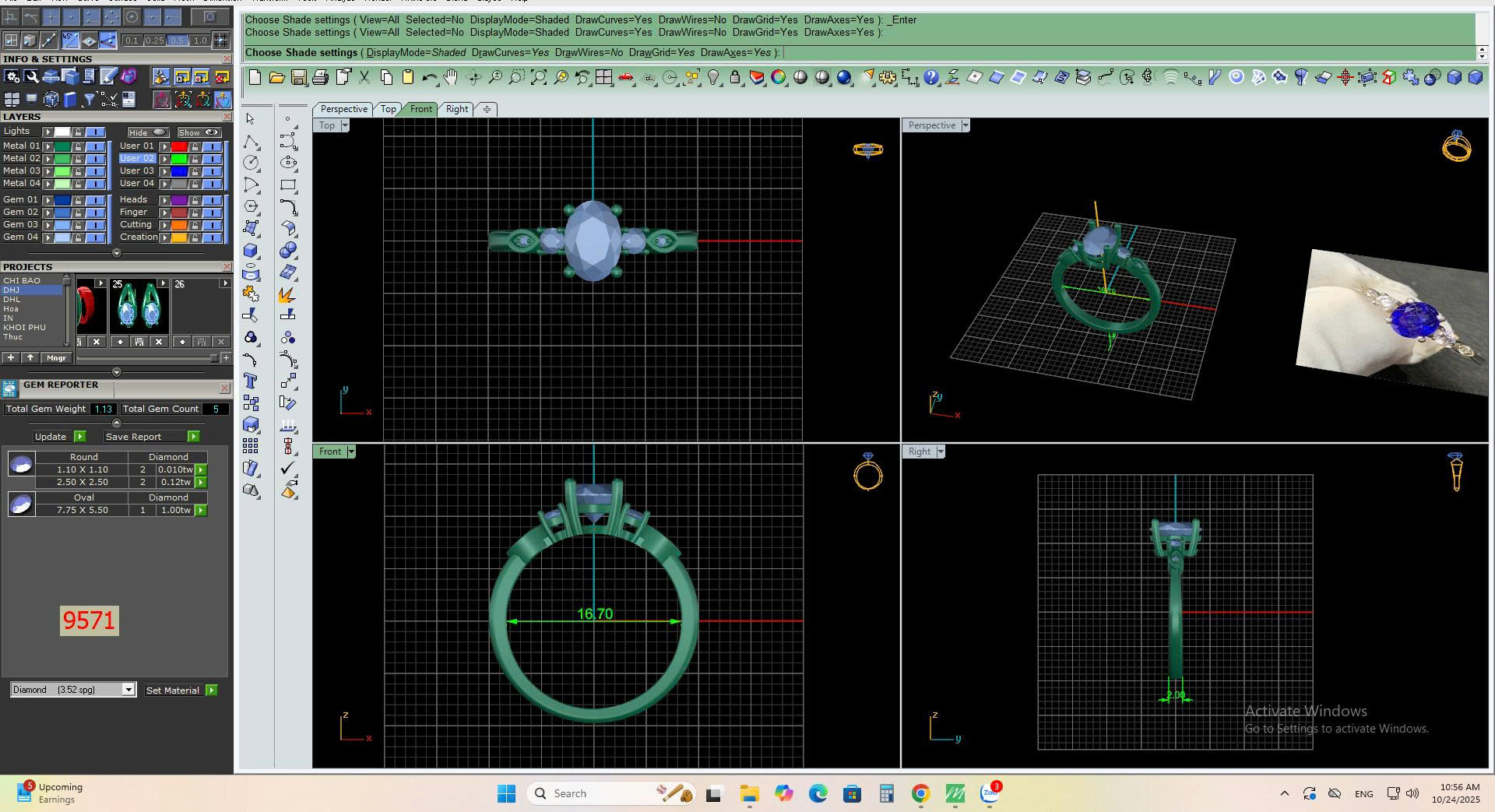Toggle the lock on Metal 01 layer
The width and height of the screenshot is (1495, 812).
click(78, 146)
